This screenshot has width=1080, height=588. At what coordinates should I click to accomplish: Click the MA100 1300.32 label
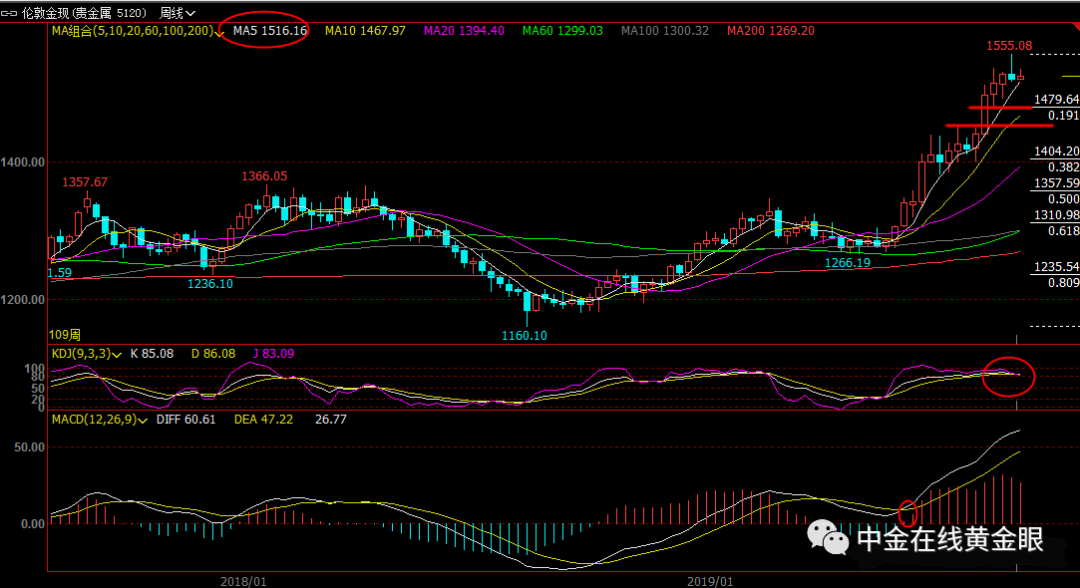[665, 30]
